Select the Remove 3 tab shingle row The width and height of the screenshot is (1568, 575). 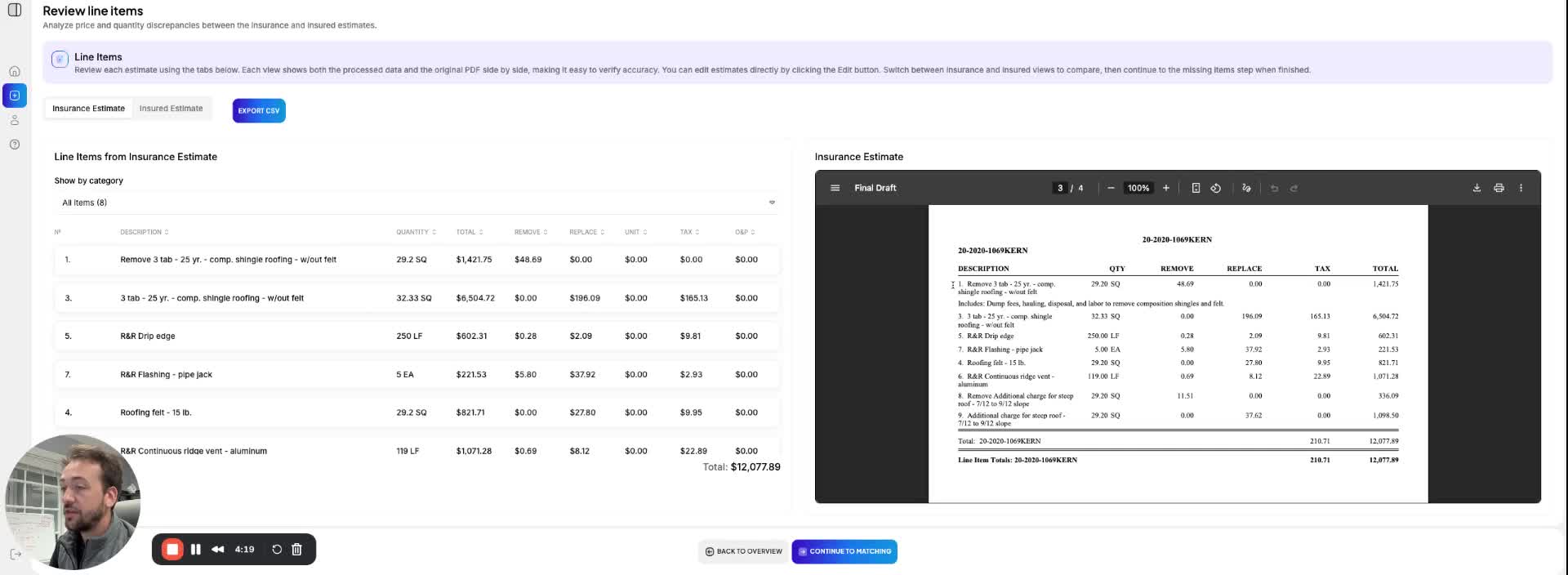point(416,260)
